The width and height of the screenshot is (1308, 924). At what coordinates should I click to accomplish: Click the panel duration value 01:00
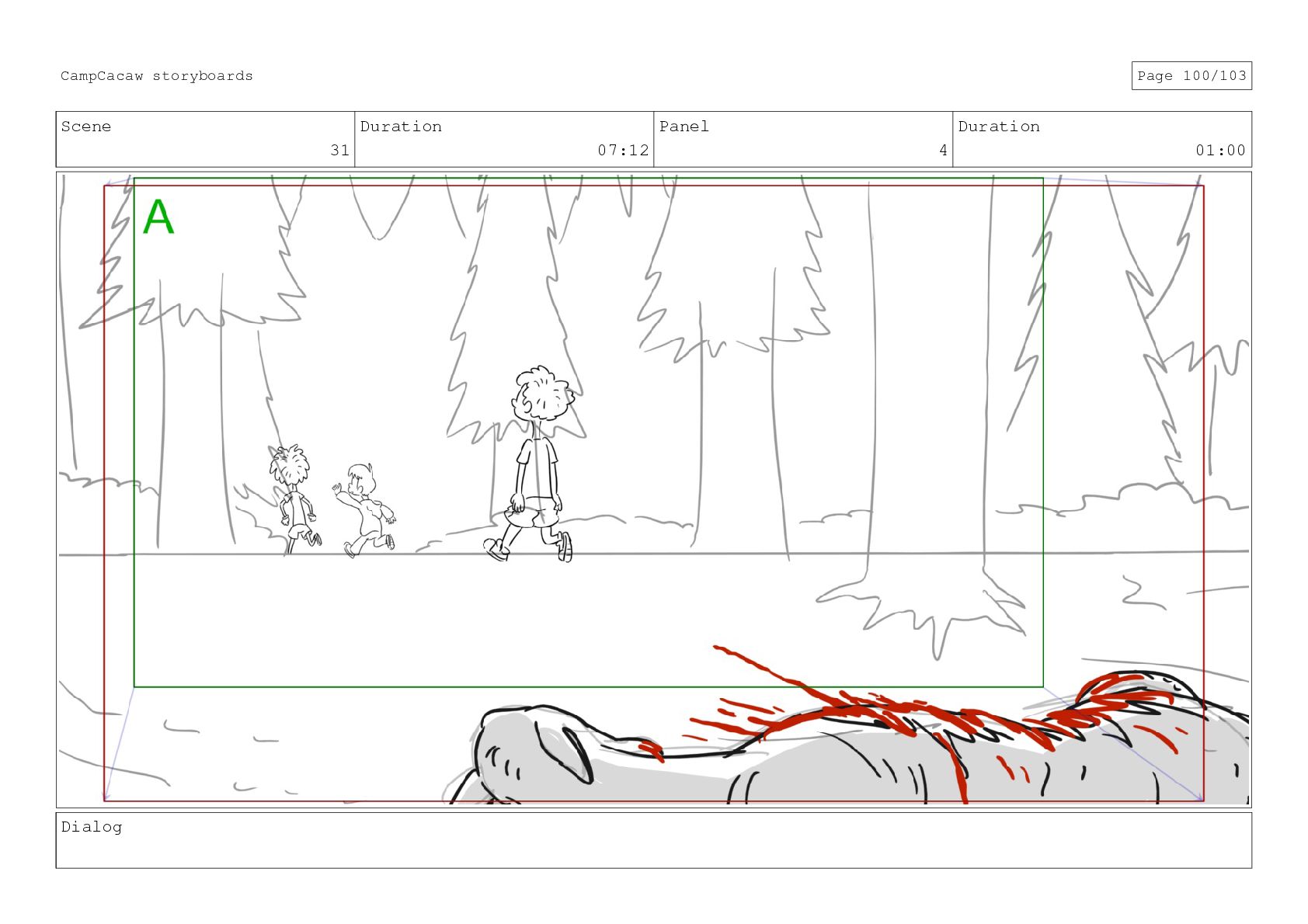[x=1220, y=151]
